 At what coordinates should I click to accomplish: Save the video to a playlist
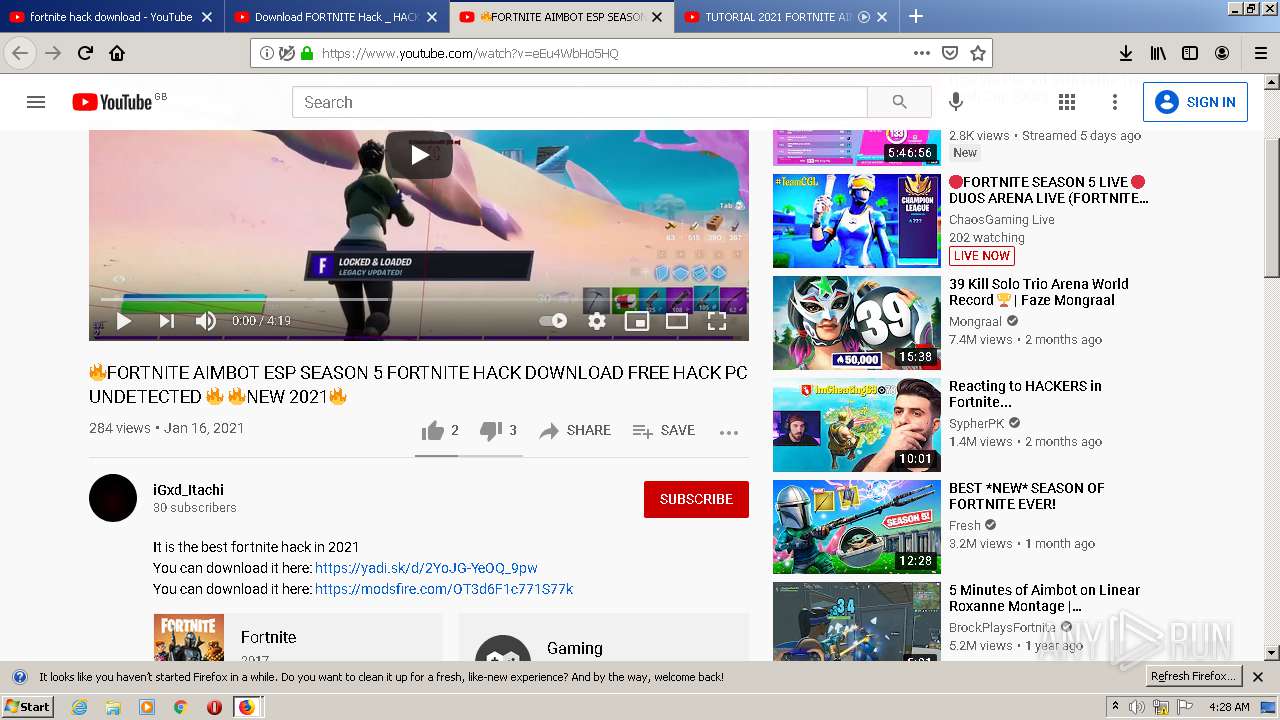(664, 430)
